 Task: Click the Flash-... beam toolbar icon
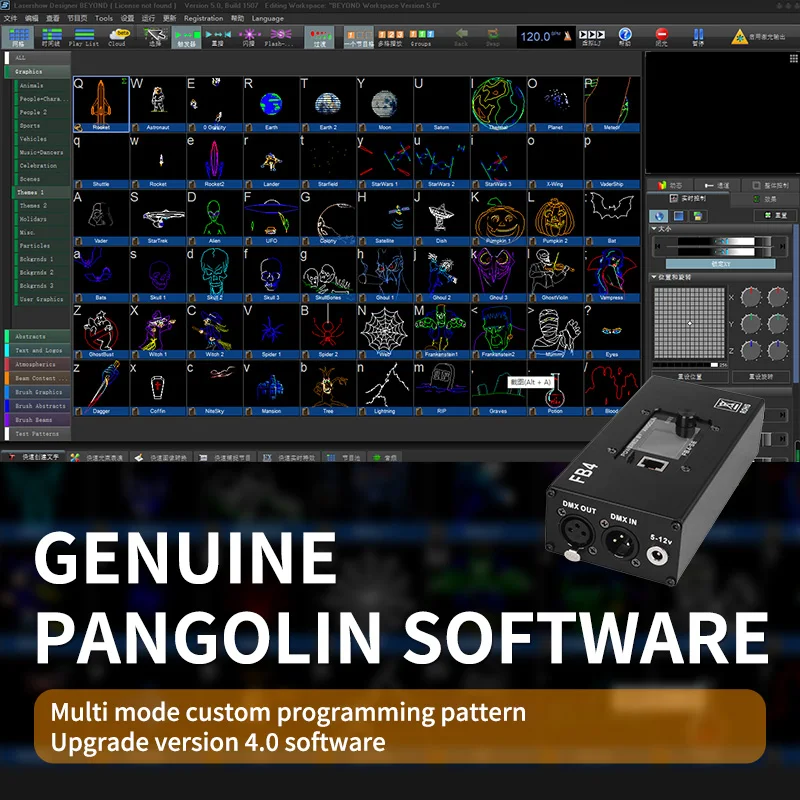280,37
